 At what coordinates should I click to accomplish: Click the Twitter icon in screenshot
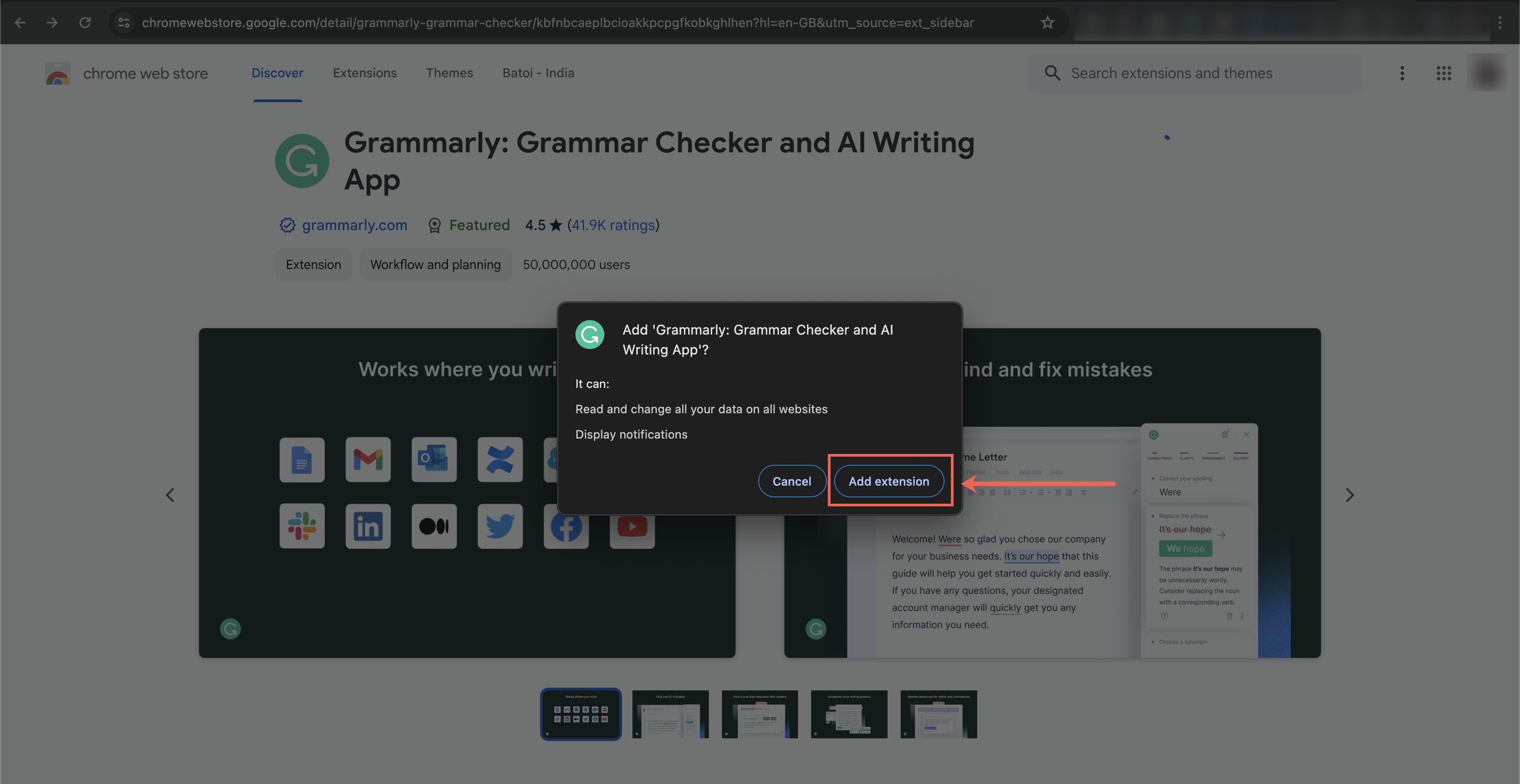500,526
